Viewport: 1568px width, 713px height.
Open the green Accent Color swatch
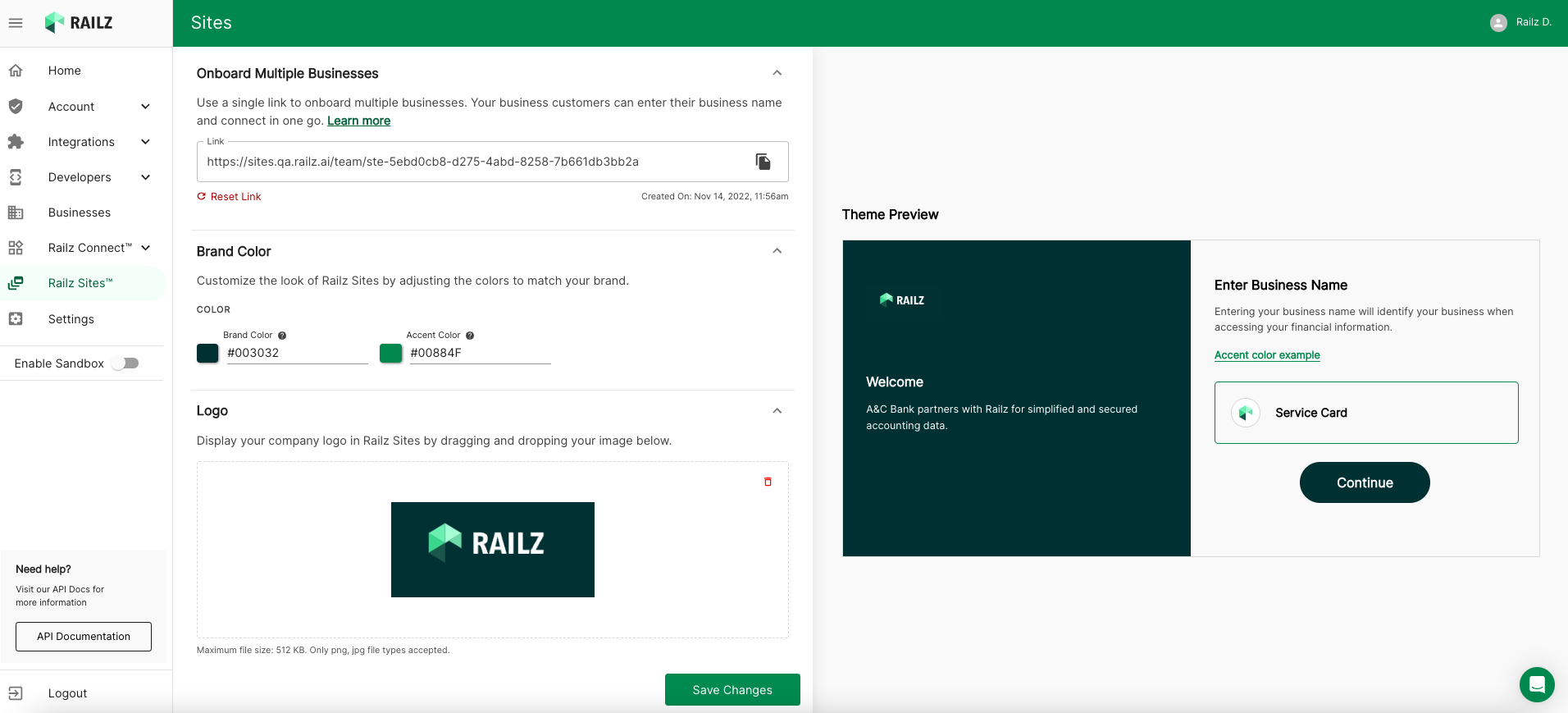[x=391, y=354]
